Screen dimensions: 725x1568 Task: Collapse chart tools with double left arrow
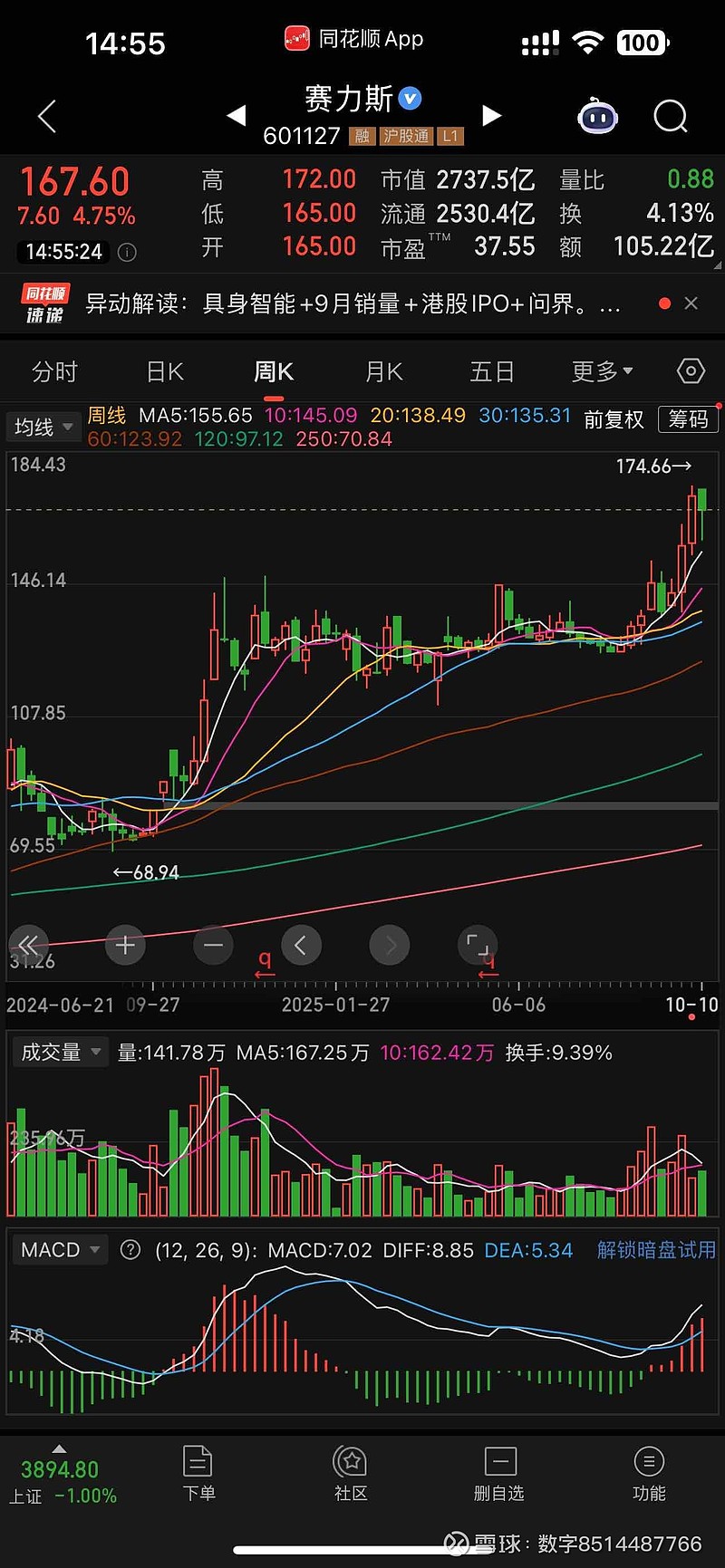(28, 946)
